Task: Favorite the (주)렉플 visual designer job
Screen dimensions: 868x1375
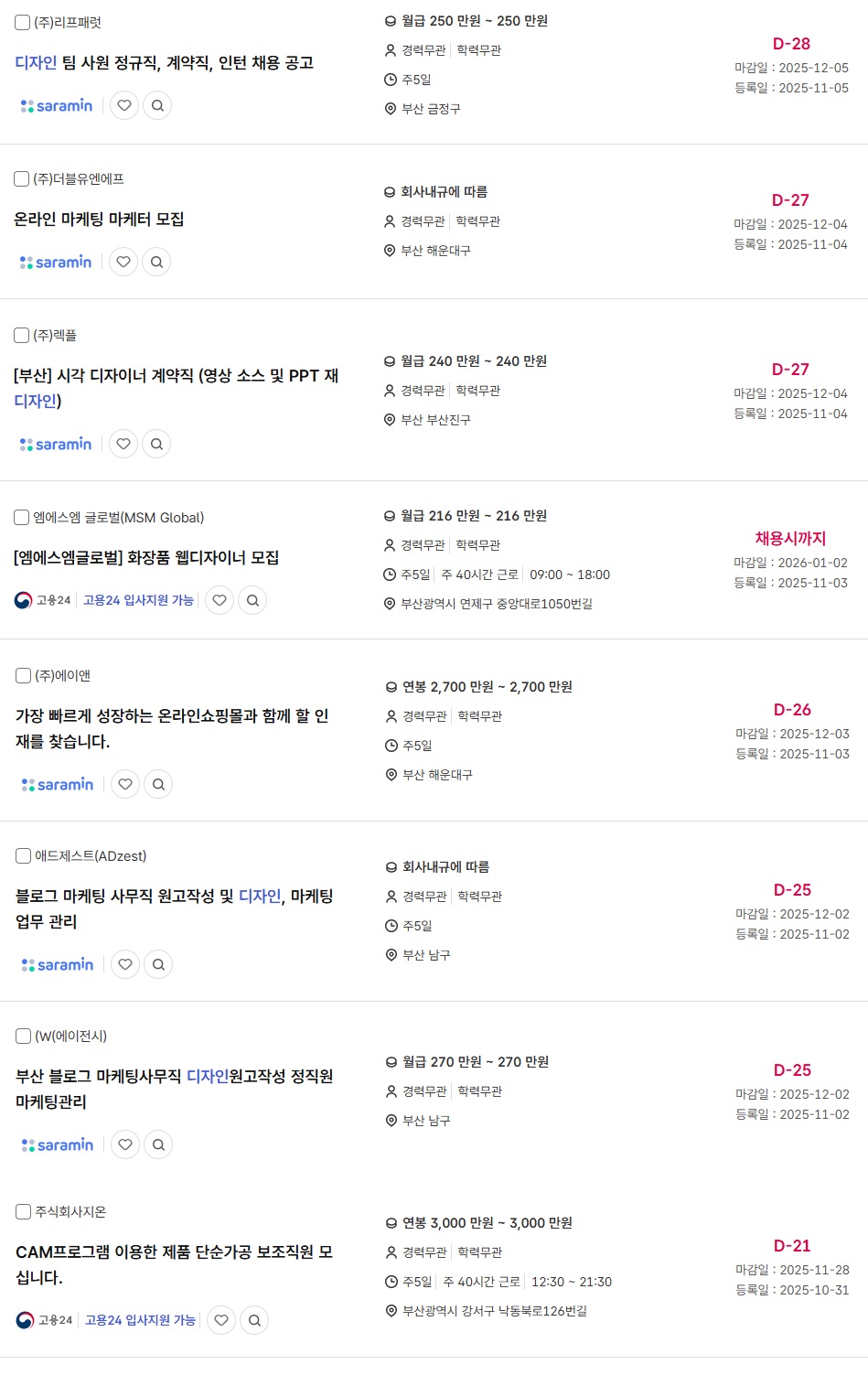Action: pos(123,444)
